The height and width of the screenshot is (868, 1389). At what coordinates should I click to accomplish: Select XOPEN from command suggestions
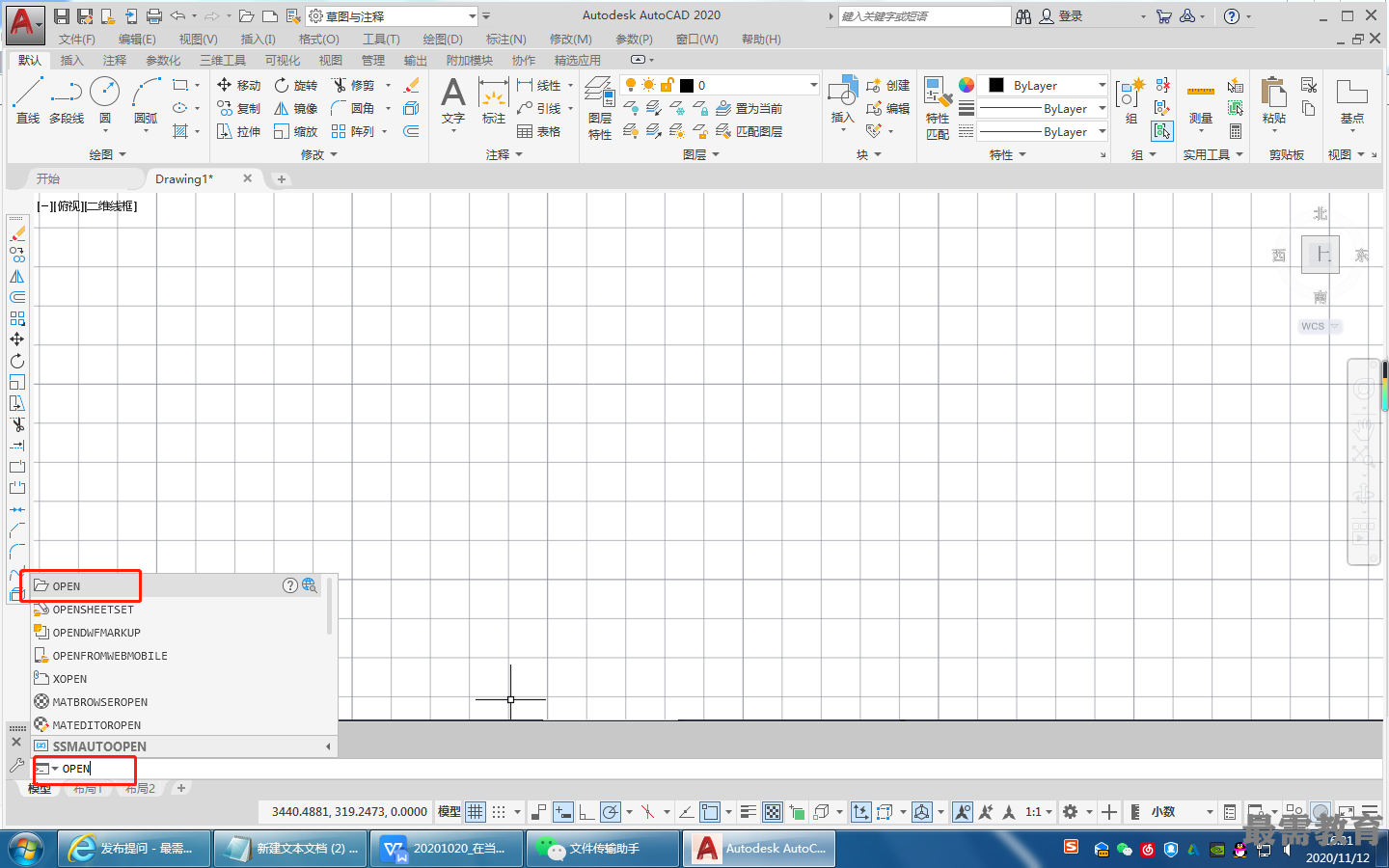(177, 679)
